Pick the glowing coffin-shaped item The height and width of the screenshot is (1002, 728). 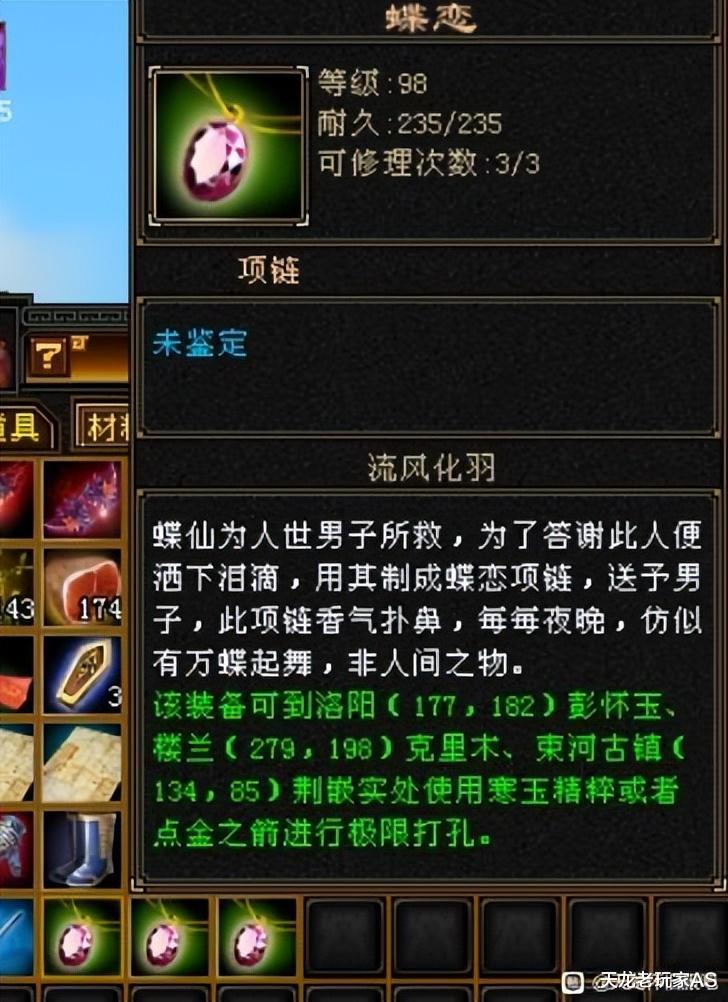[x=82, y=674]
